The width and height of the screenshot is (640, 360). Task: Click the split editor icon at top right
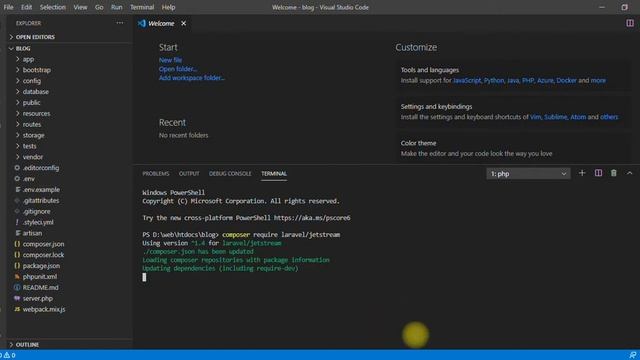pyautogui.click(x=630, y=23)
